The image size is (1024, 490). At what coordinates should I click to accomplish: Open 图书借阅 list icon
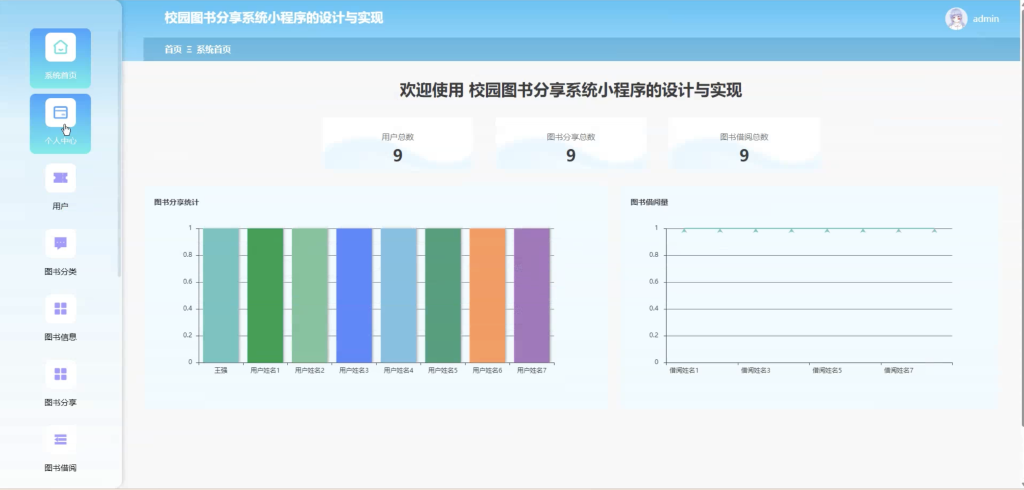coord(60,439)
